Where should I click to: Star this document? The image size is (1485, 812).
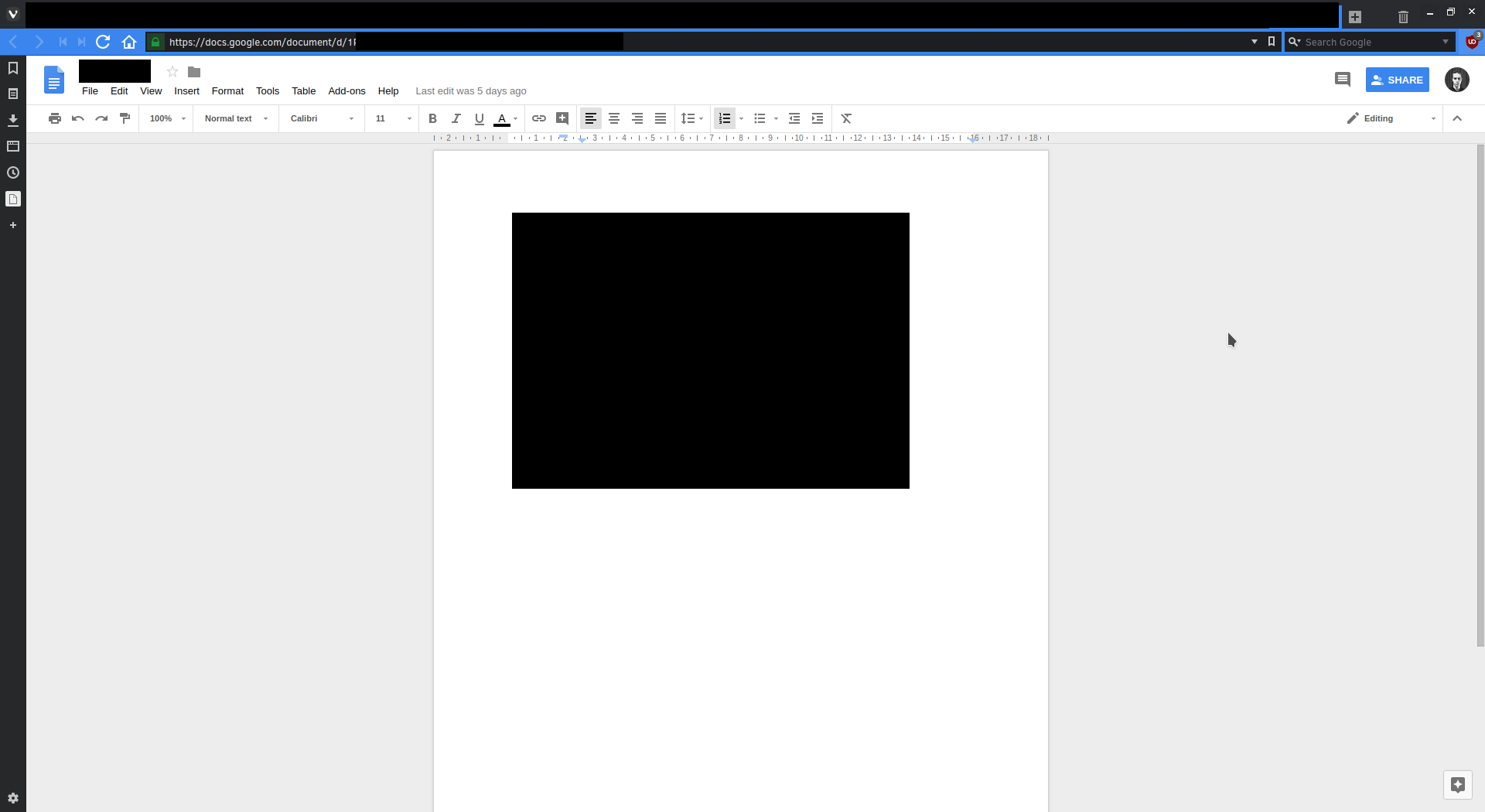coord(172,72)
